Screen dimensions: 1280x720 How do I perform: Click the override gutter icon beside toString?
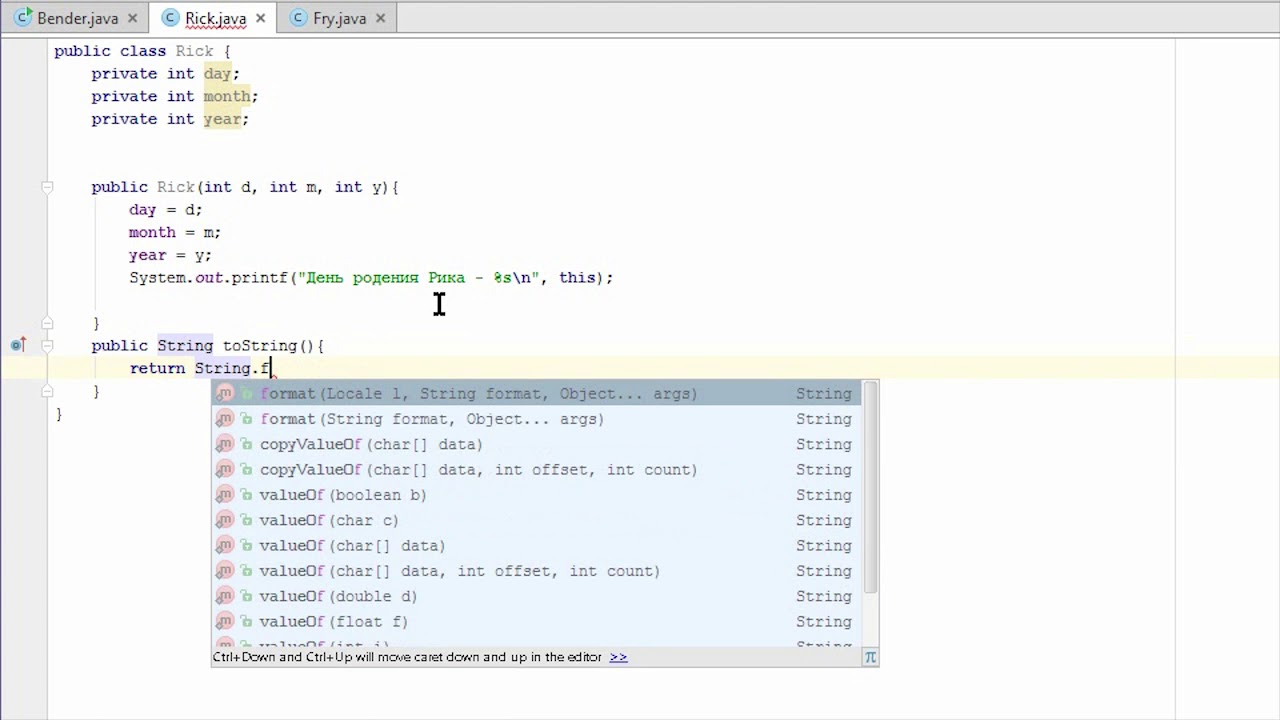(x=17, y=345)
